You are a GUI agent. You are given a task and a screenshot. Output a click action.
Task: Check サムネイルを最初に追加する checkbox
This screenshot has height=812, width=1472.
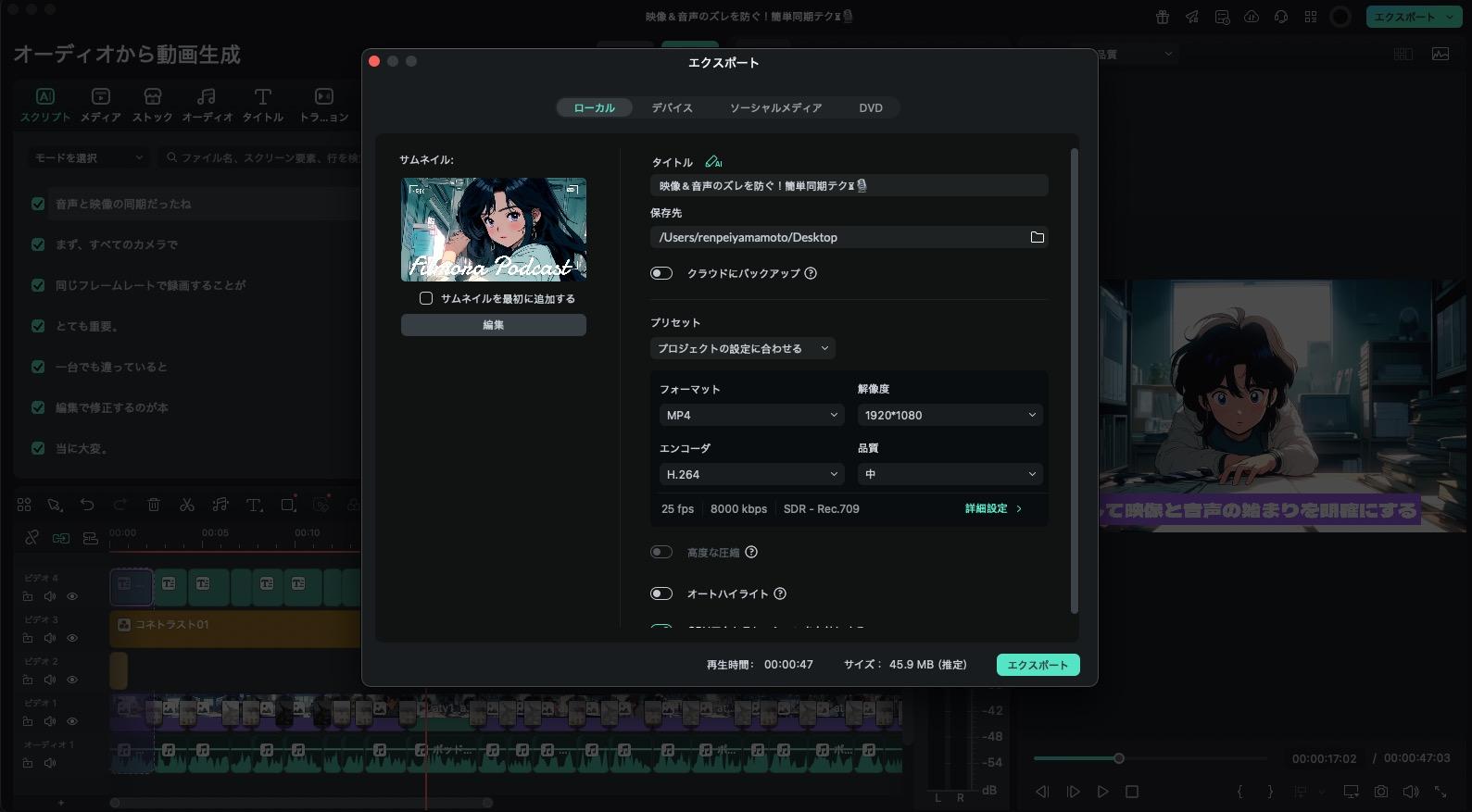coord(426,298)
